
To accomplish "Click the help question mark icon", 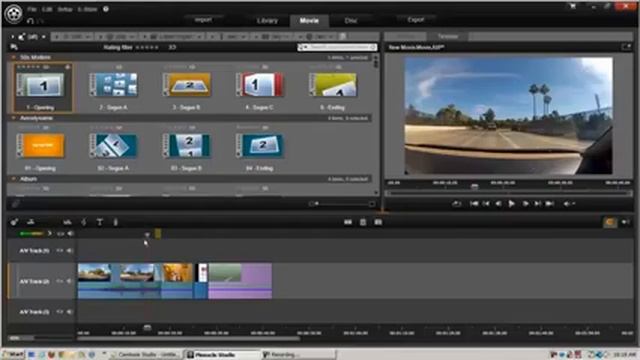I will (106, 9).
